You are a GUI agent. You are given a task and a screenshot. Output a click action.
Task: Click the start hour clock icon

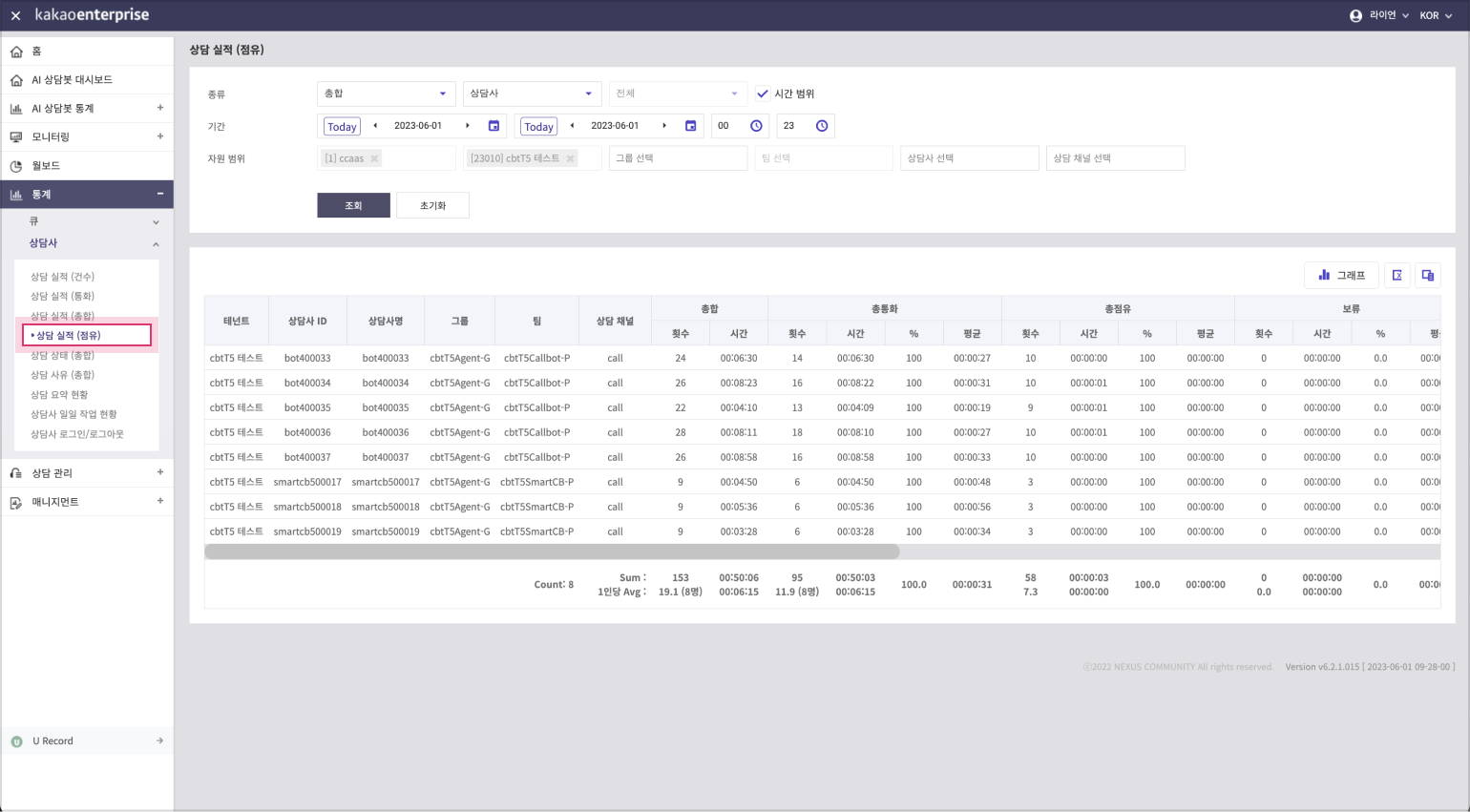pyautogui.click(x=756, y=126)
